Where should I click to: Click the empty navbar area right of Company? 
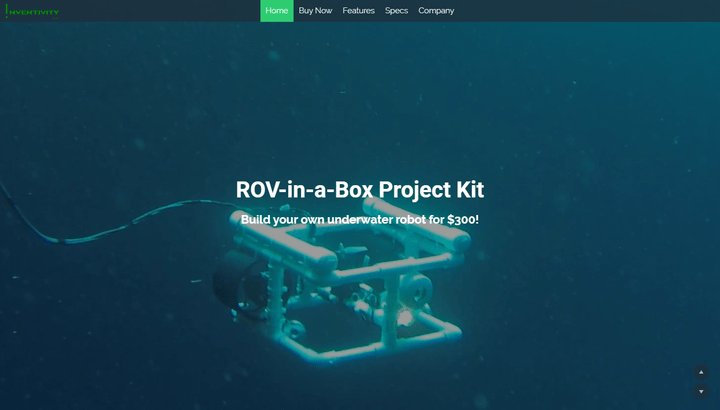click(x=580, y=11)
